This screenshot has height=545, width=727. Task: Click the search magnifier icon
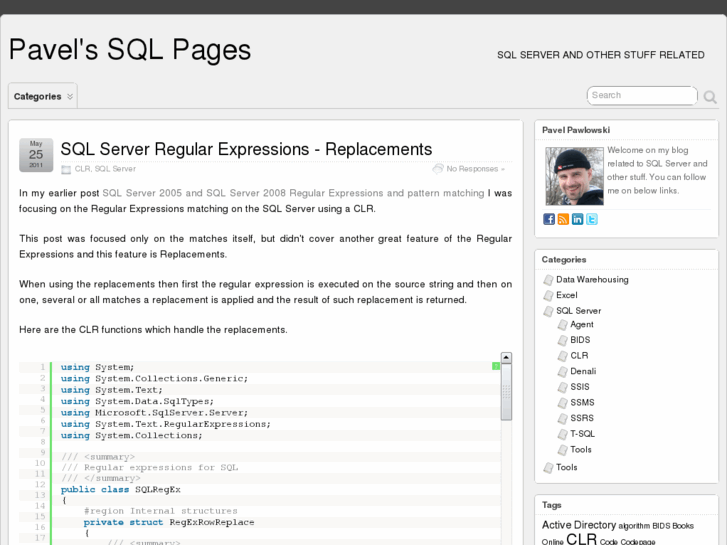(709, 97)
